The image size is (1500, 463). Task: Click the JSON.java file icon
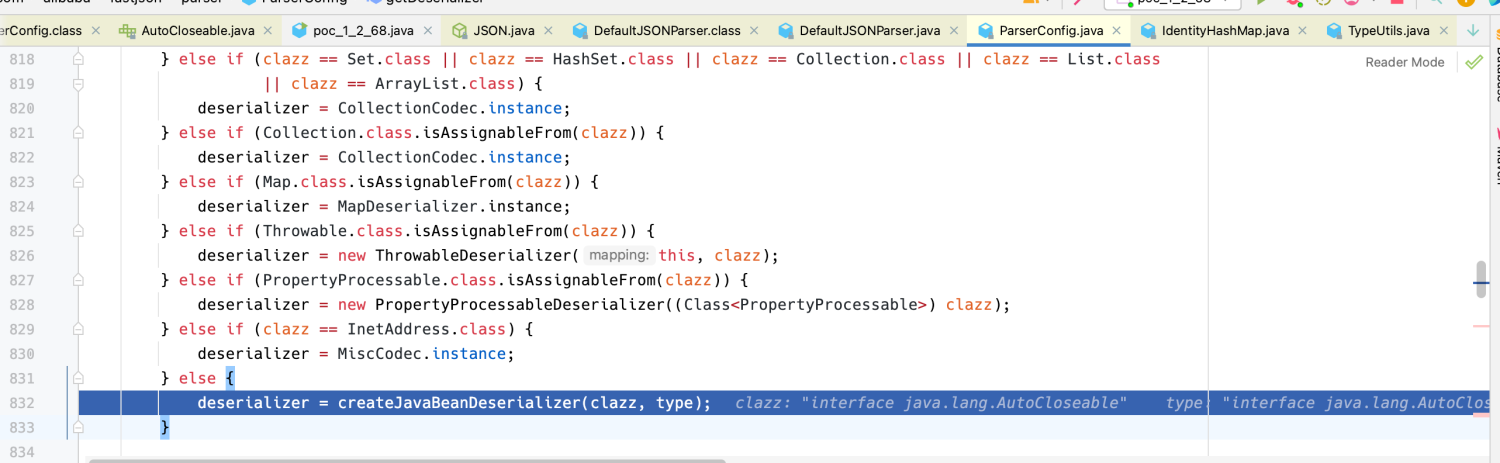pyautogui.click(x=460, y=31)
